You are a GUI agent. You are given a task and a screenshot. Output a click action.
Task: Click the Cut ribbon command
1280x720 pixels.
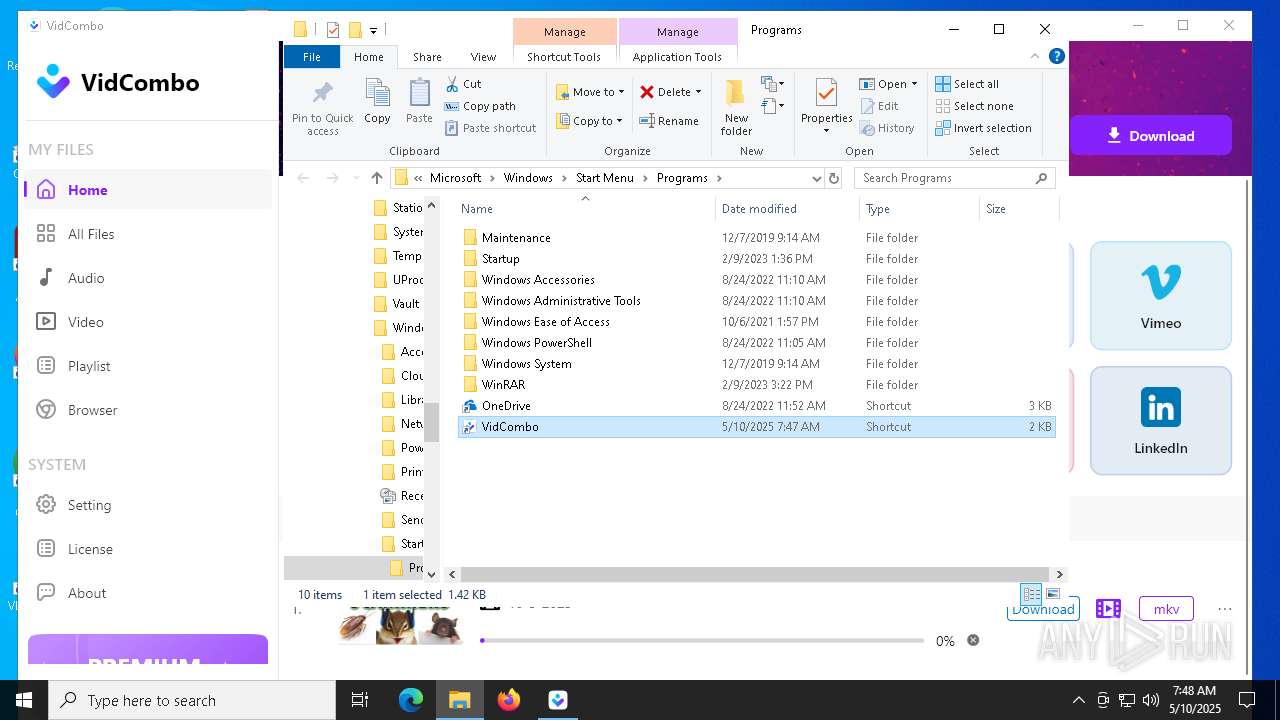463,84
